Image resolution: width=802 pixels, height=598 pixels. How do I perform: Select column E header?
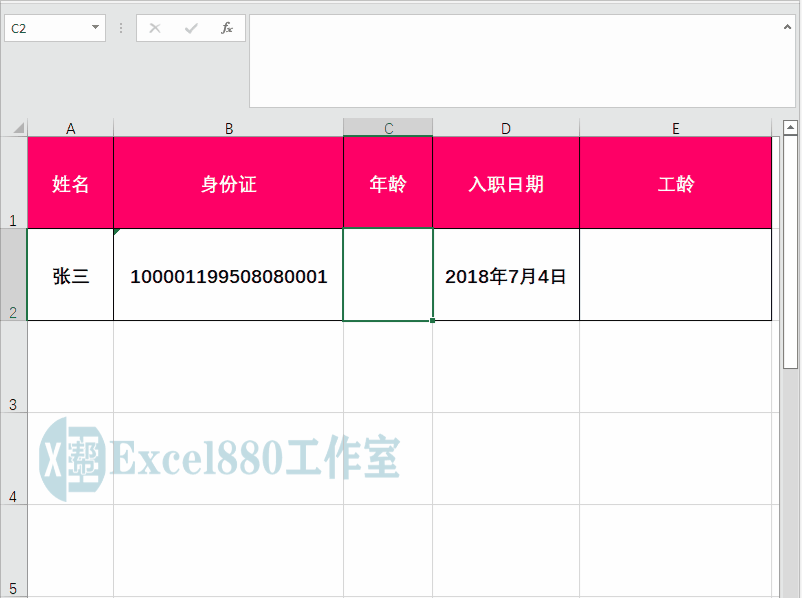[x=676, y=128]
